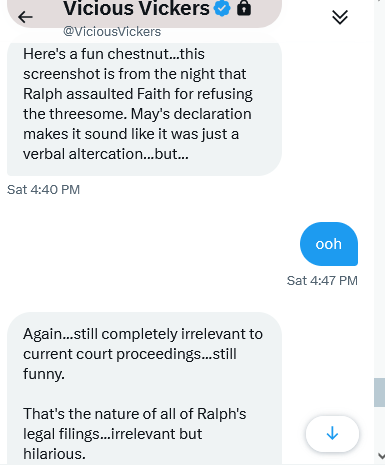Click the Sat 4:47 PM timestamp
385x468 pixels.
[x=322, y=281]
